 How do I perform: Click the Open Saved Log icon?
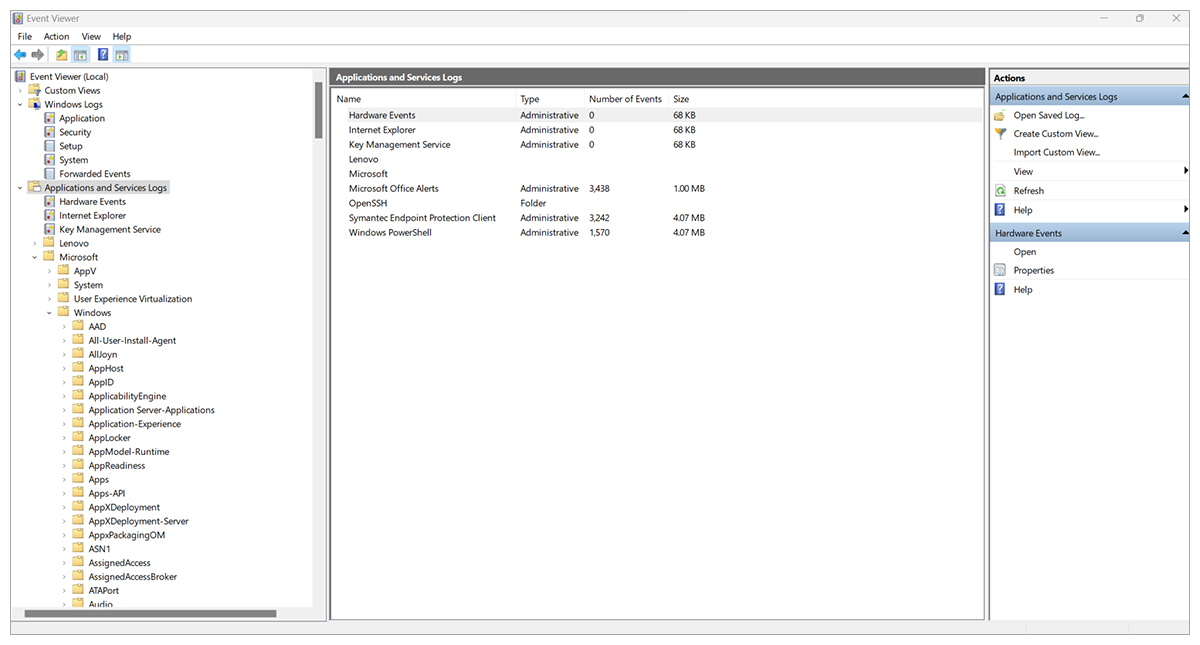tap(998, 114)
